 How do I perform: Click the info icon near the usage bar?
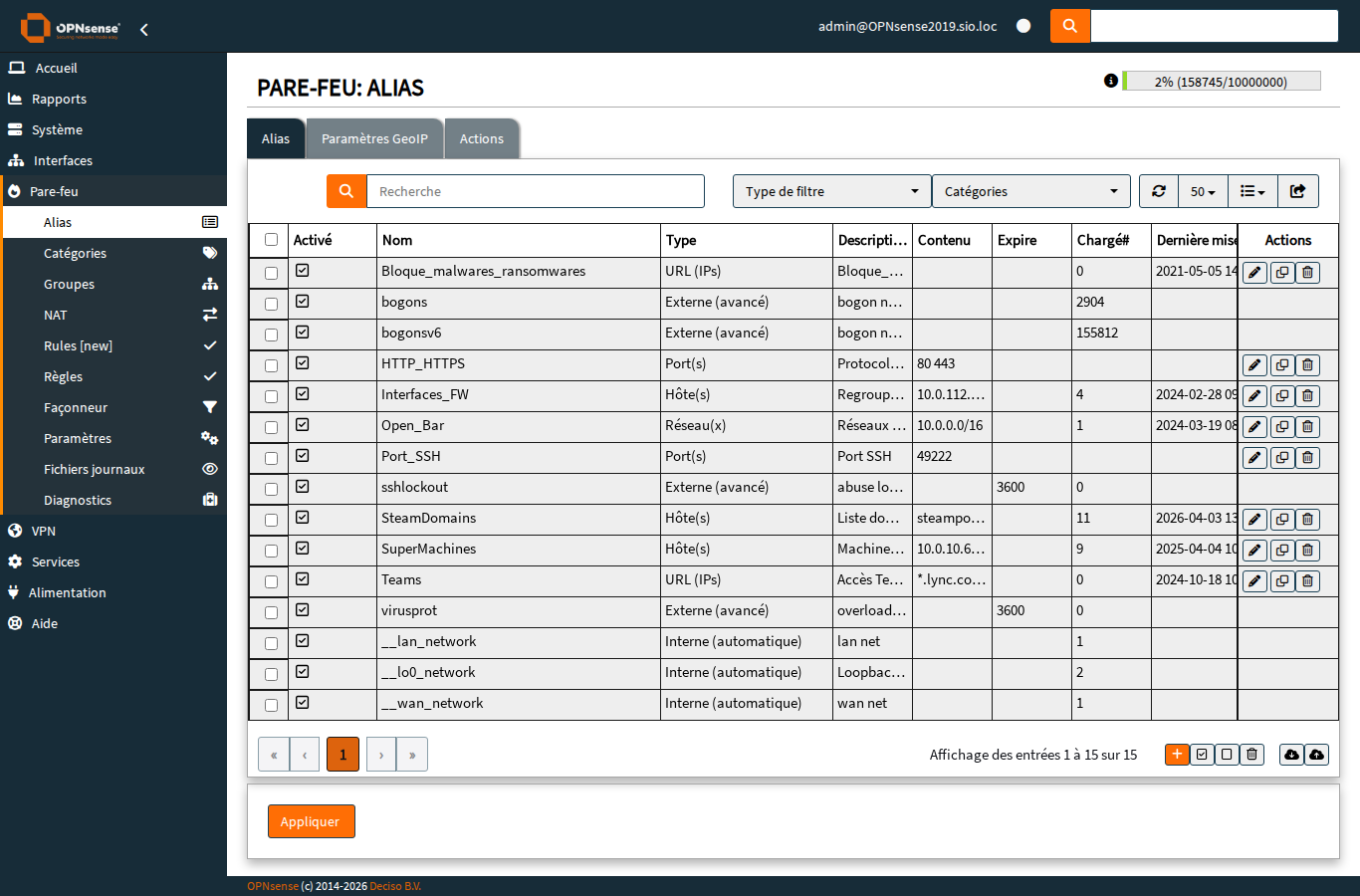(x=1111, y=81)
